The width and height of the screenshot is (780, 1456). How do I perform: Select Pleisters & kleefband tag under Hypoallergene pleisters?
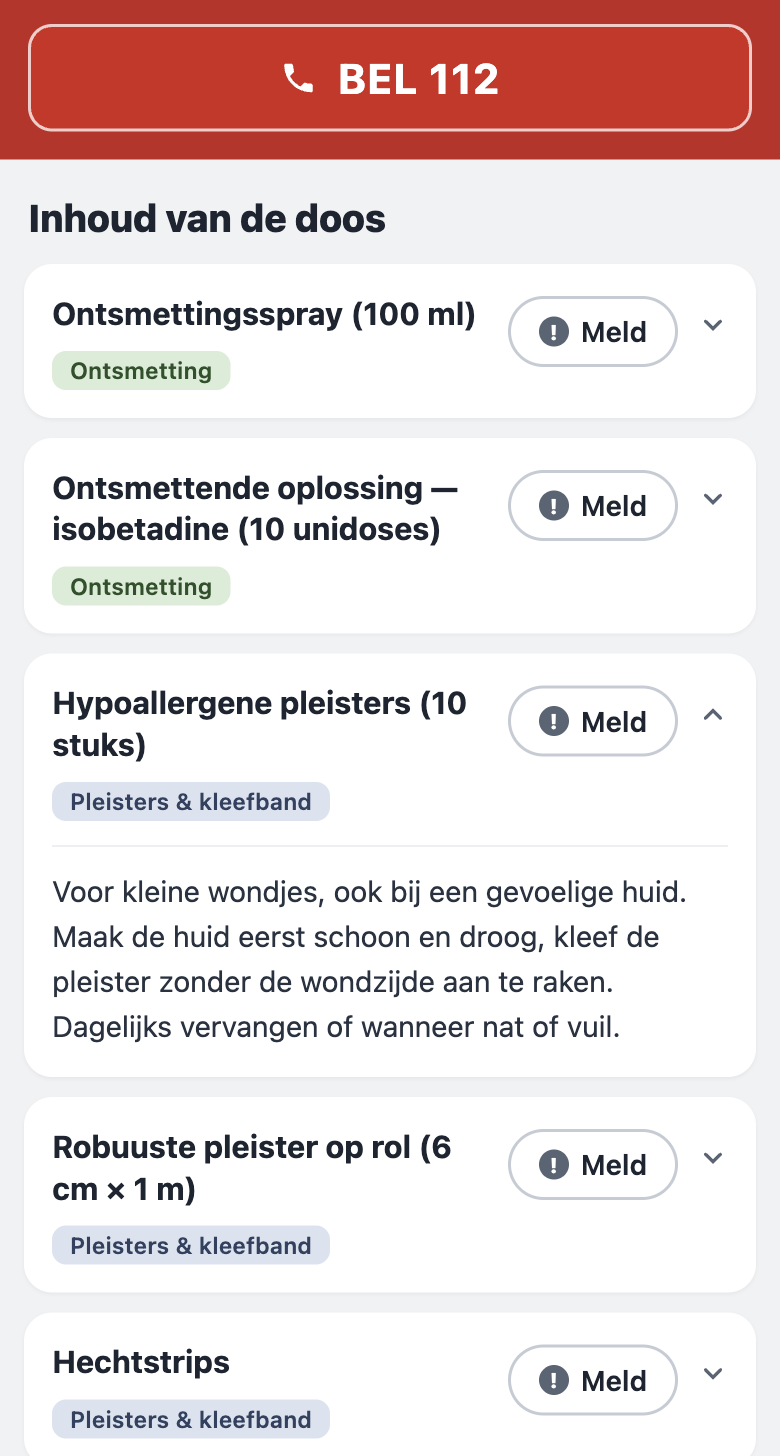191,801
